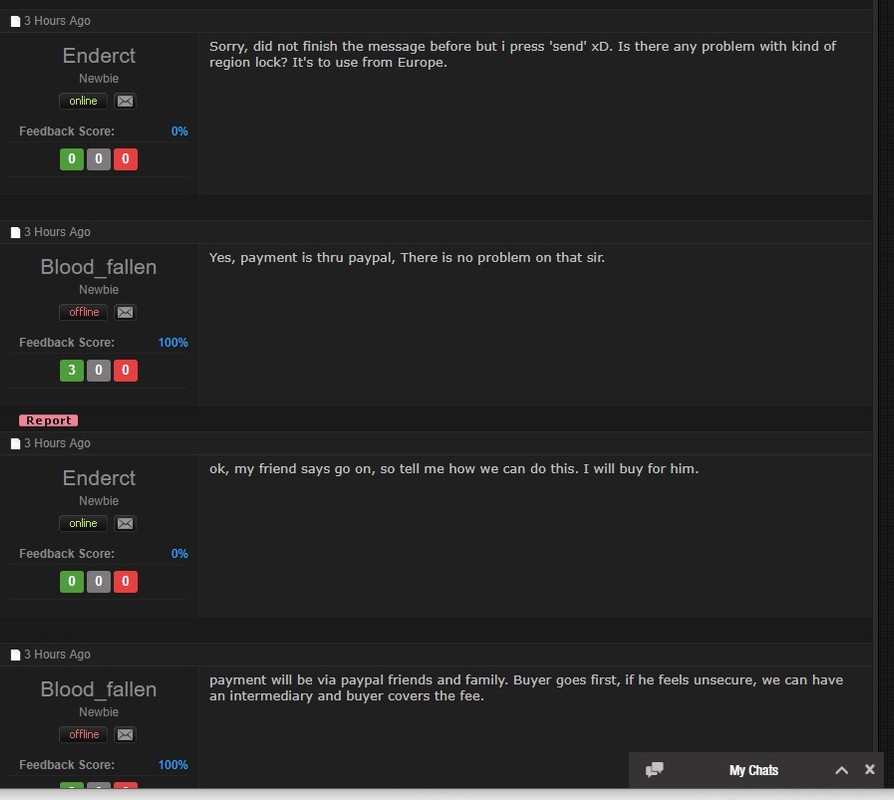Click the red negative feedback count on the first Enderct post
Image resolution: width=894 pixels, height=800 pixels.
pyautogui.click(x=125, y=159)
